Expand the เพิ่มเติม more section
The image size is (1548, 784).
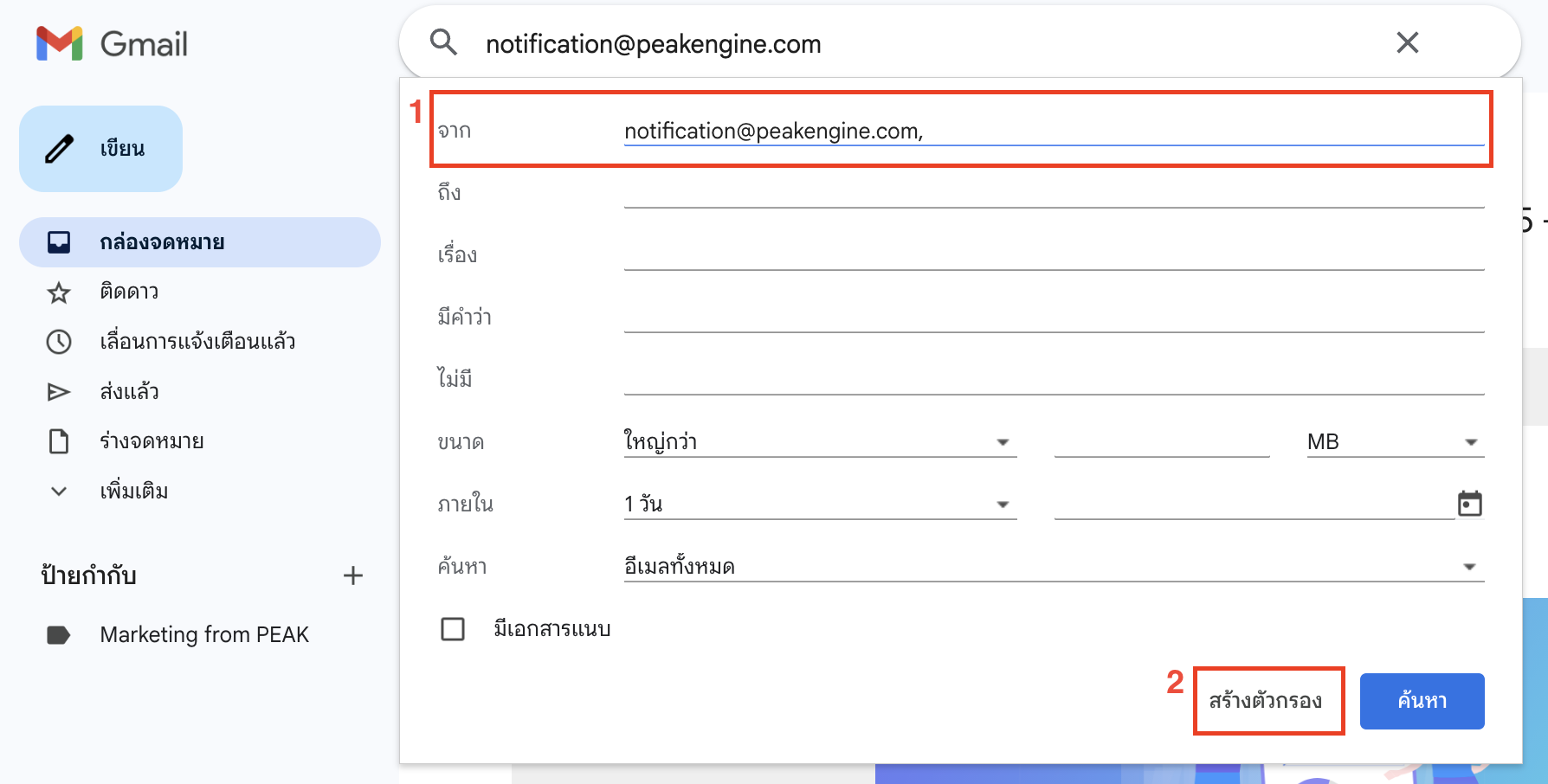(132, 492)
